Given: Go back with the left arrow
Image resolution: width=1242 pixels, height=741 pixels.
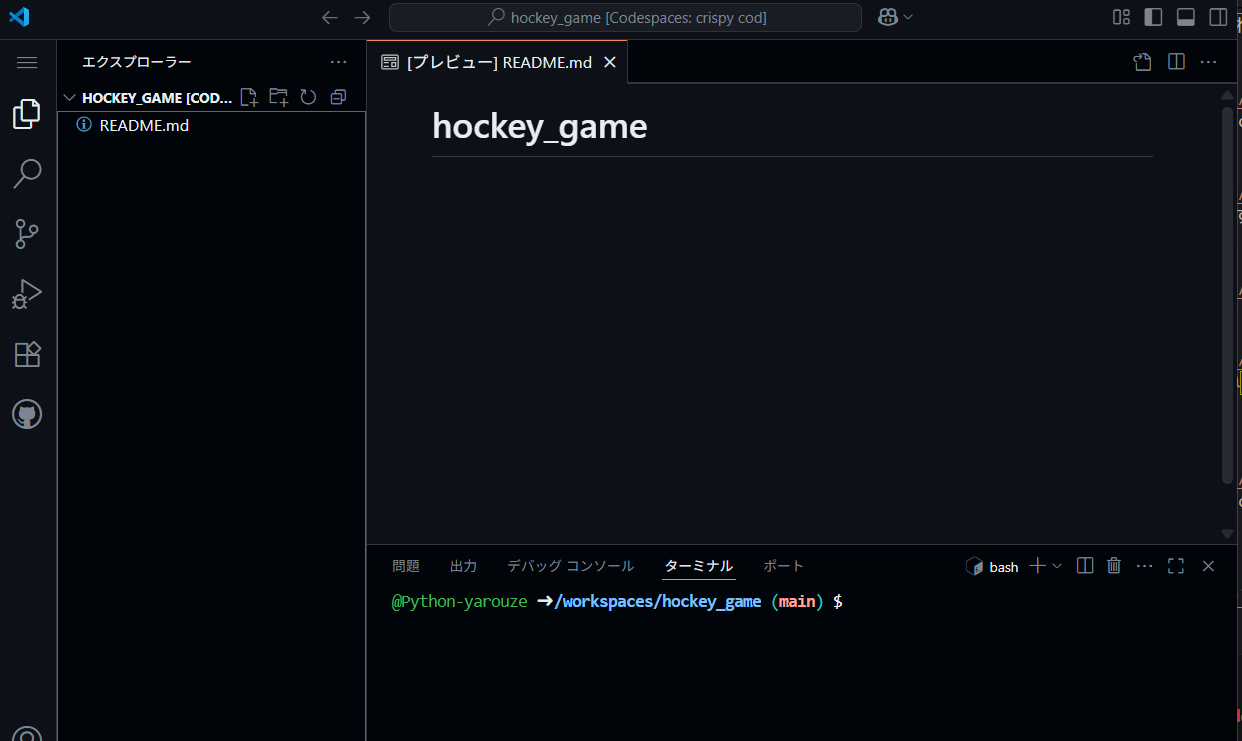Looking at the screenshot, I should (330, 17).
